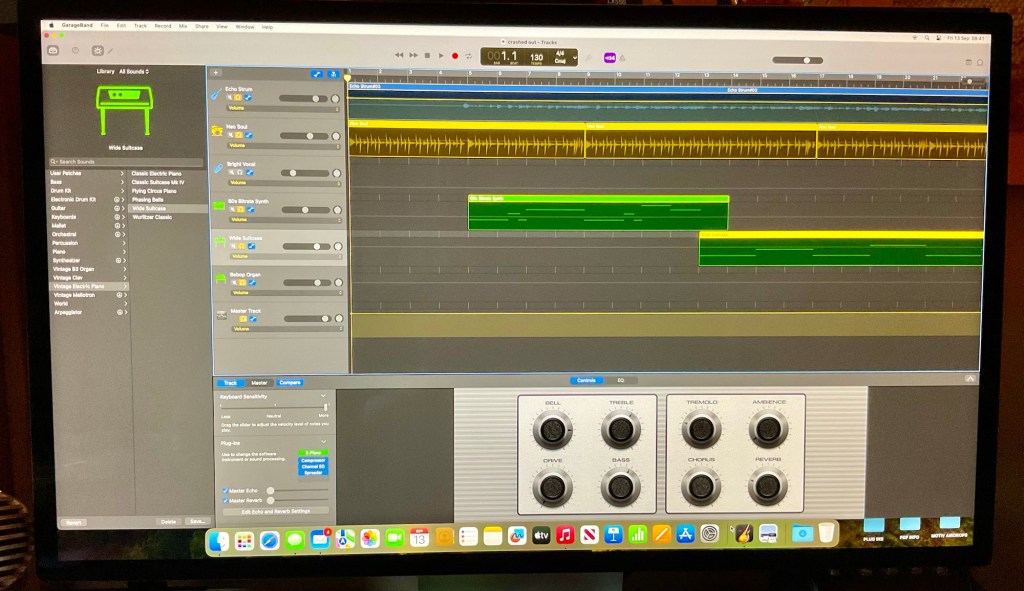Toggle the Compare button in Smart Controls
This screenshot has width=1024, height=591.
click(x=289, y=383)
